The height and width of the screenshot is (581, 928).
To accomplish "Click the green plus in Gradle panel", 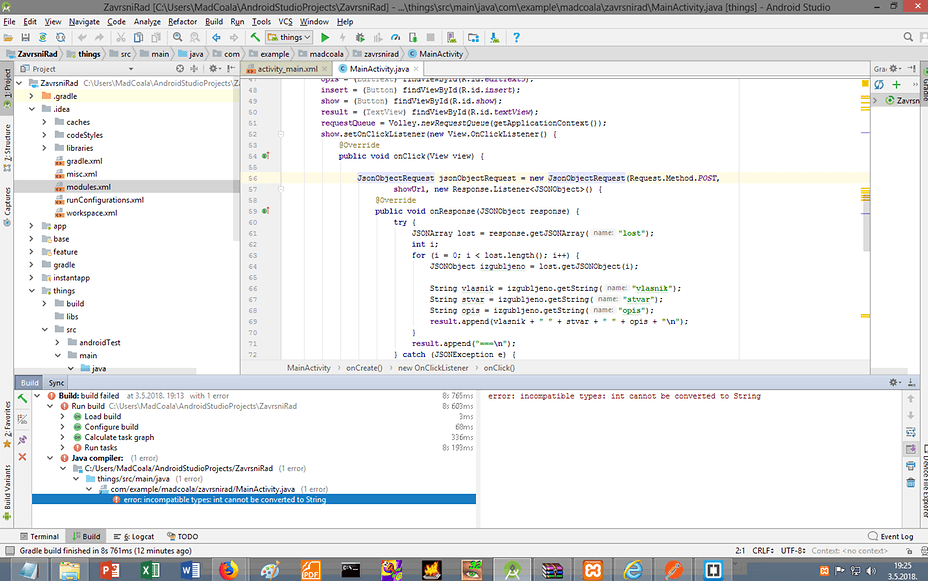I will coord(897,85).
